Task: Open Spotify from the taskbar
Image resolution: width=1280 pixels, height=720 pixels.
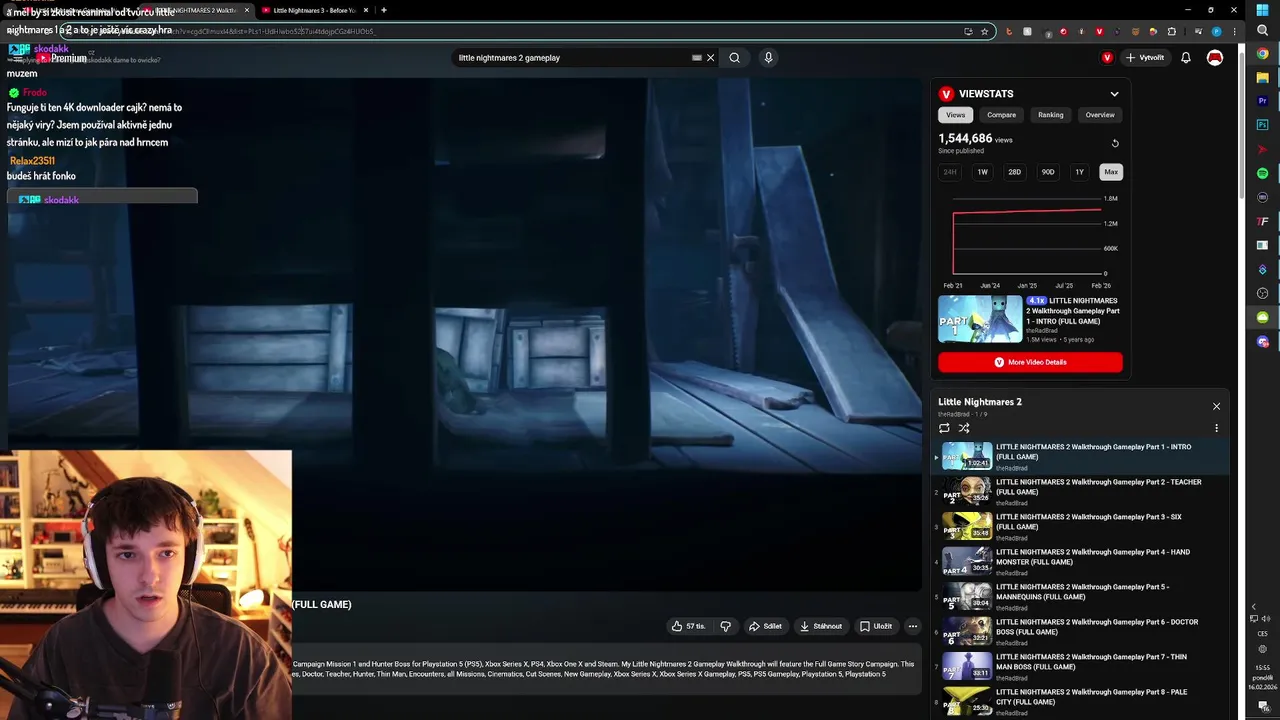Action: pos(1262,173)
